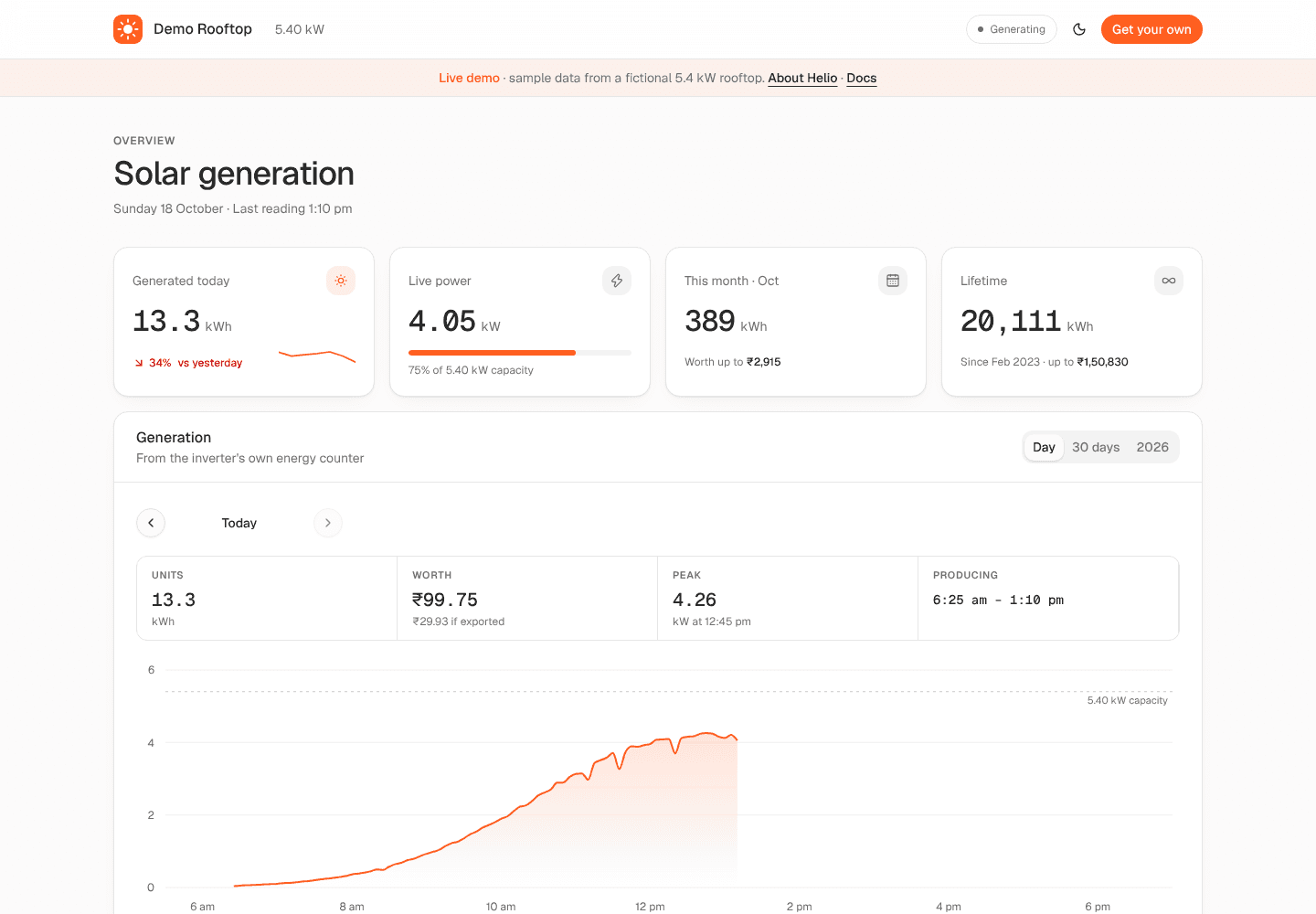Open the About Helio link
The width and height of the screenshot is (1316, 914).
click(x=802, y=78)
